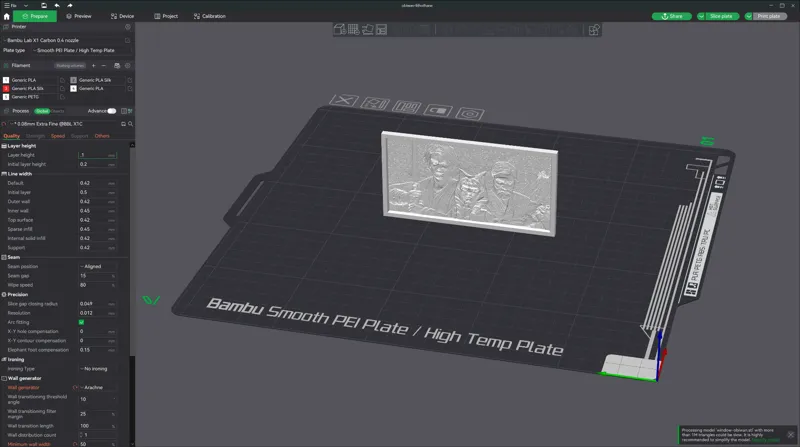This screenshot has height=447, width=800.
Task: Click the Flushing volumes button
Action: (70, 66)
